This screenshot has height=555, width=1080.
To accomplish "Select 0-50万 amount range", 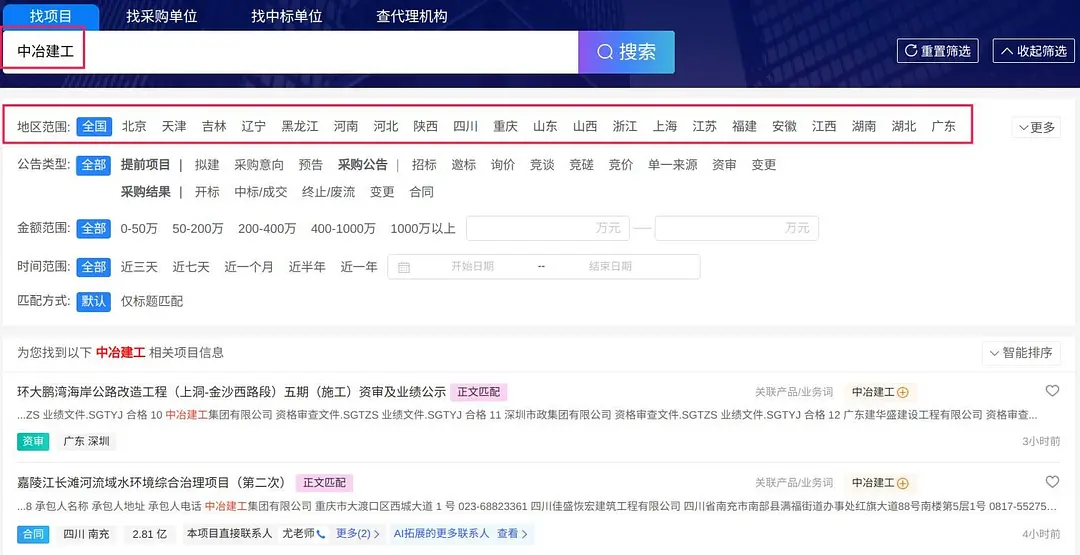I will (139, 229).
